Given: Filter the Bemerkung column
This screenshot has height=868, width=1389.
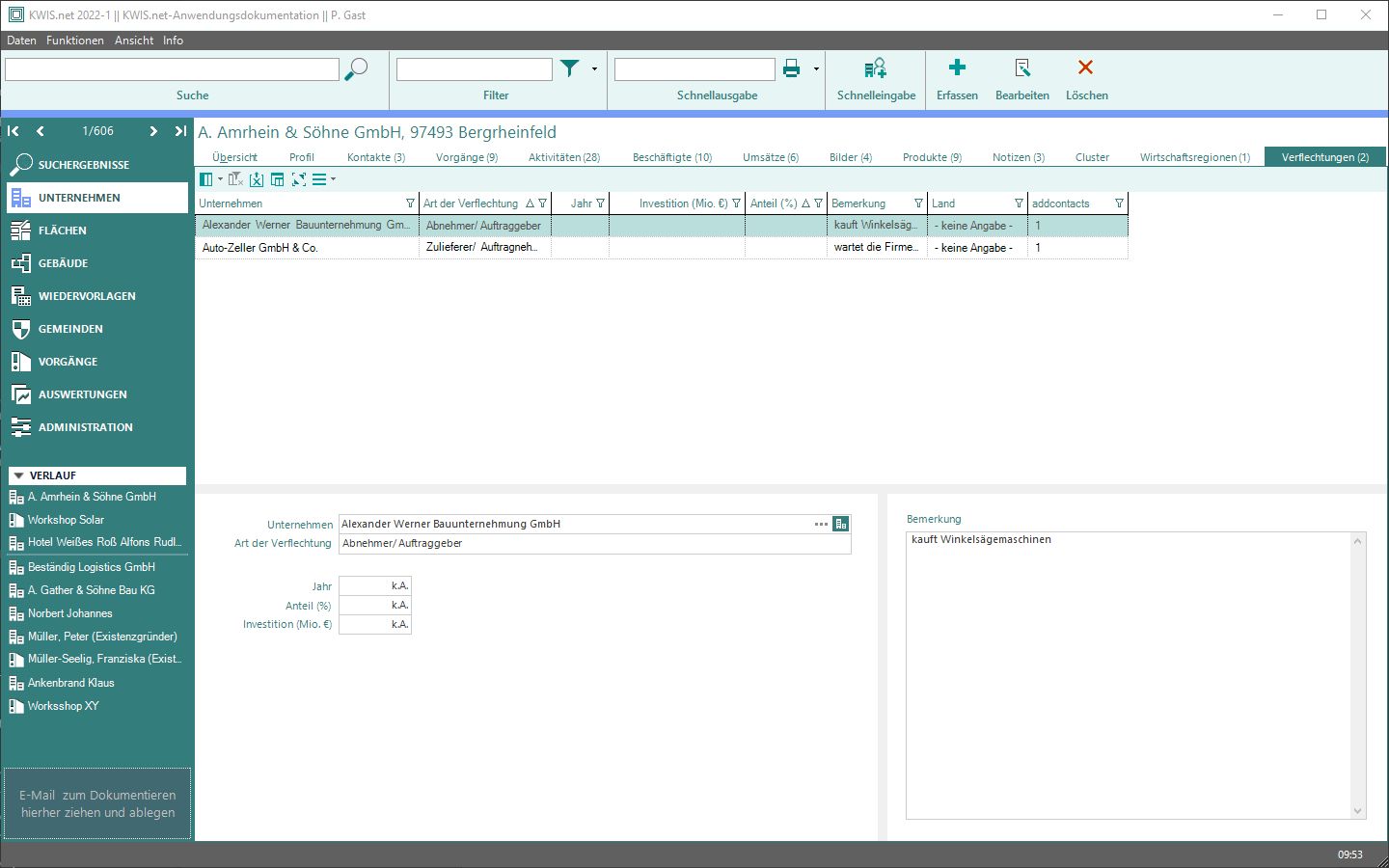Looking at the screenshot, I should (x=918, y=203).
